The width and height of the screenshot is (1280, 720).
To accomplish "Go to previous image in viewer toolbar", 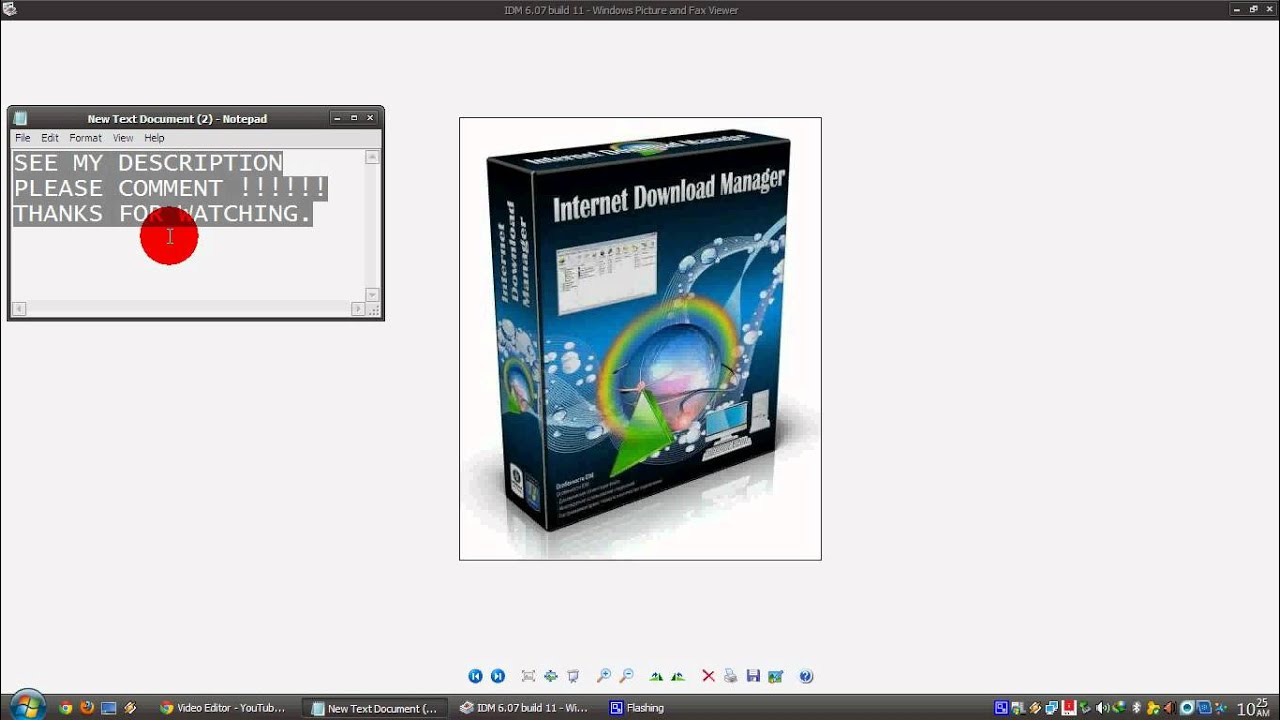I will point(475,676).
